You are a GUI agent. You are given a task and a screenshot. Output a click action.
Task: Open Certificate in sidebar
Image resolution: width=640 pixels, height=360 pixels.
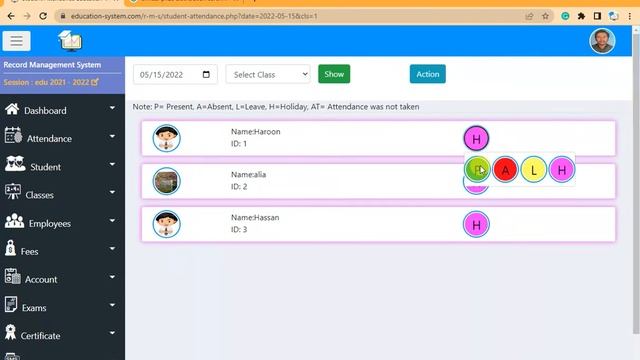pos(40,336)
